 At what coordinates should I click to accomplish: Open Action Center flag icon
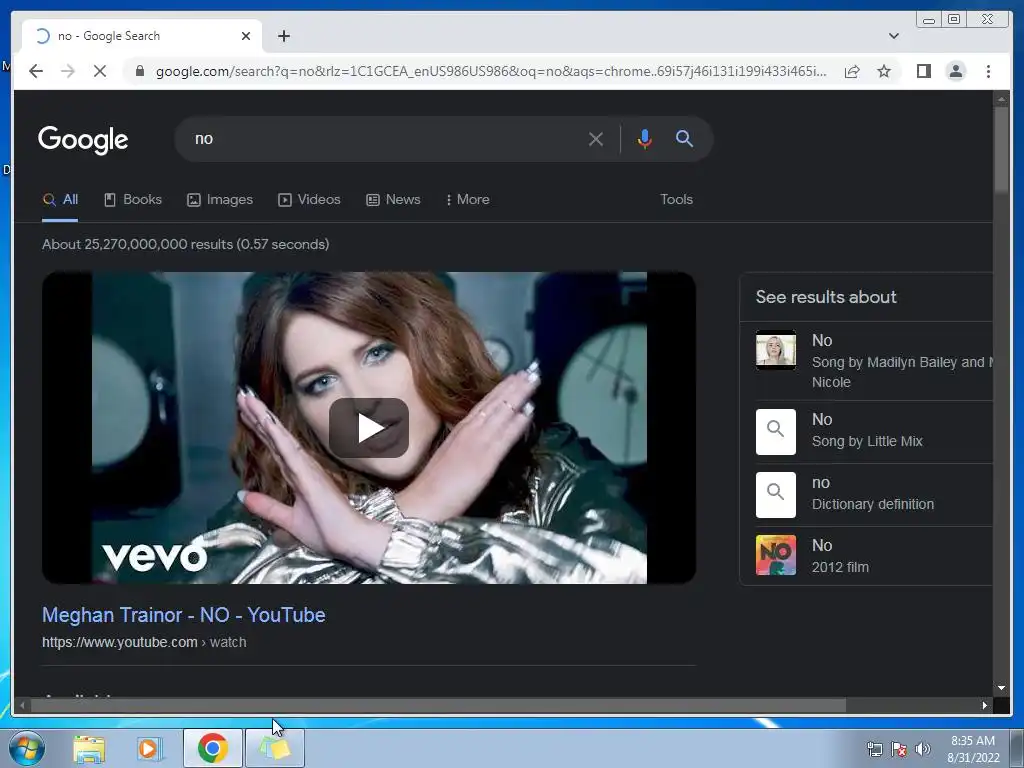point(899,749)
